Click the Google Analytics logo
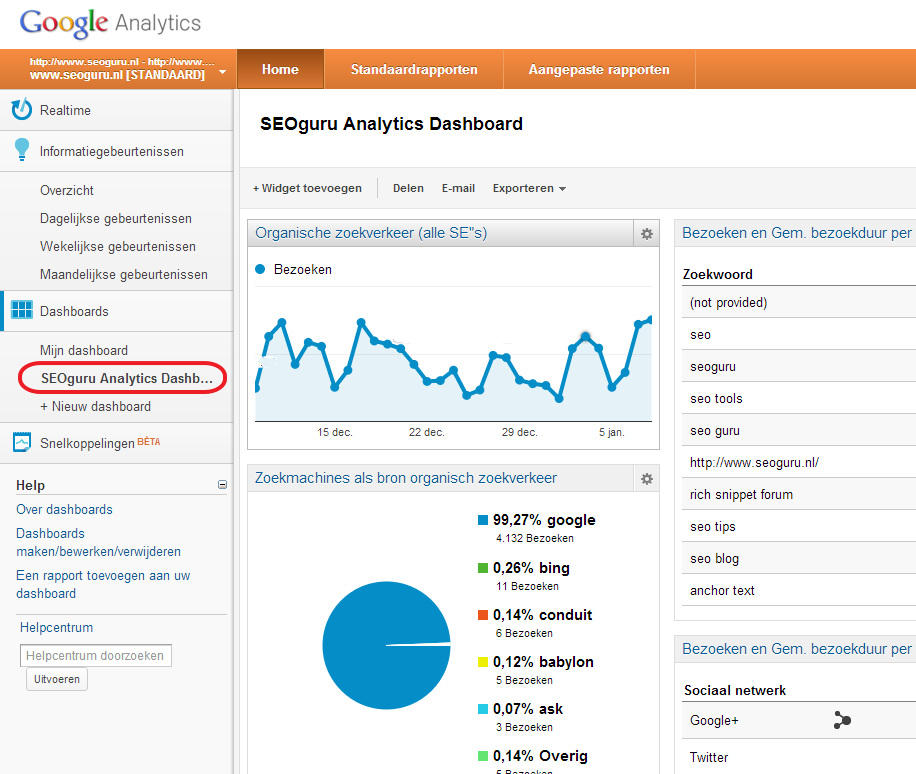This screenshot has width=916, height=774. pyautogui.click(x=110, y=23)
